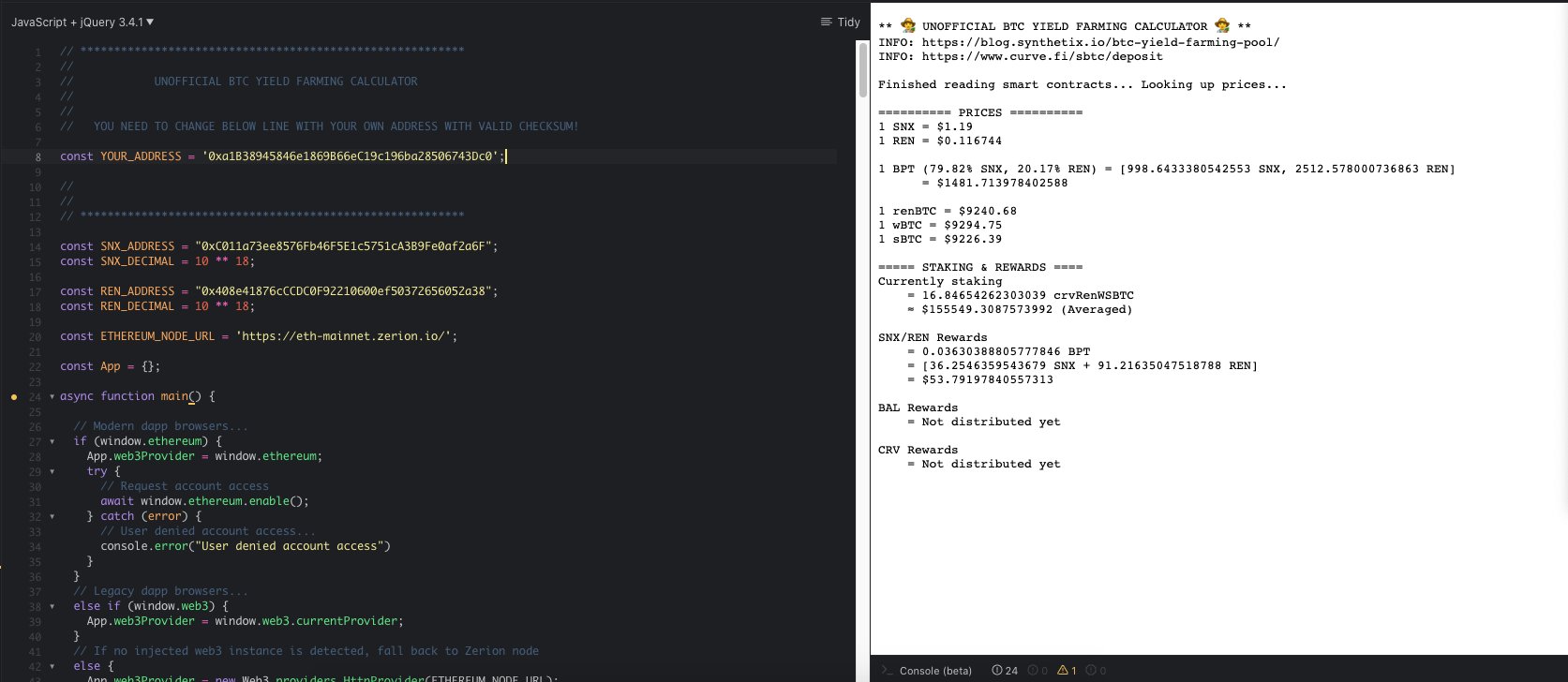Click the SNX_ADDRESS constant on line 14
The image size is (1568, 682).
[x=138, y=246]
